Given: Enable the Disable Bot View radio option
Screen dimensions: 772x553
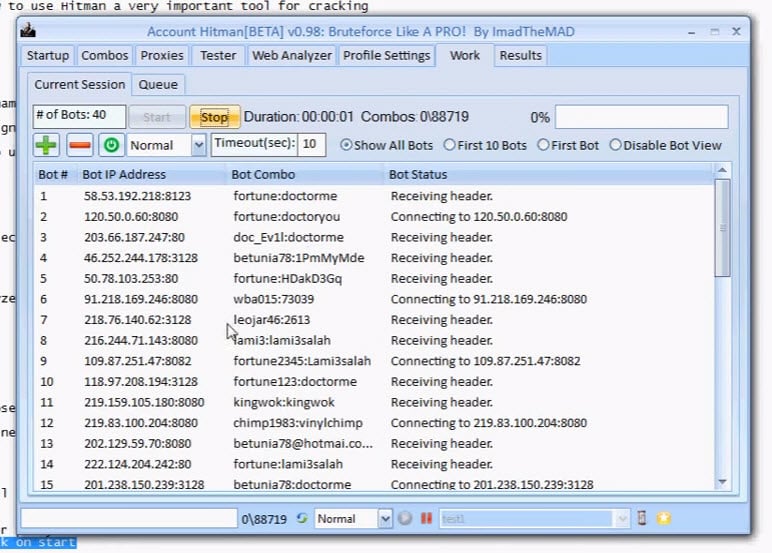Looking at the screenshot, I should (x=666, y=145).
